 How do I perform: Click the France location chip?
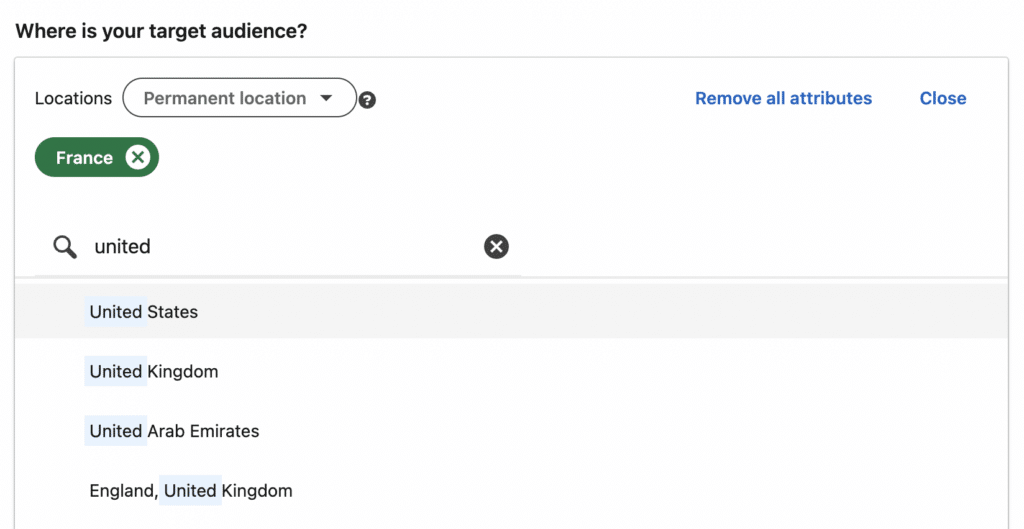tap(97, 157)
